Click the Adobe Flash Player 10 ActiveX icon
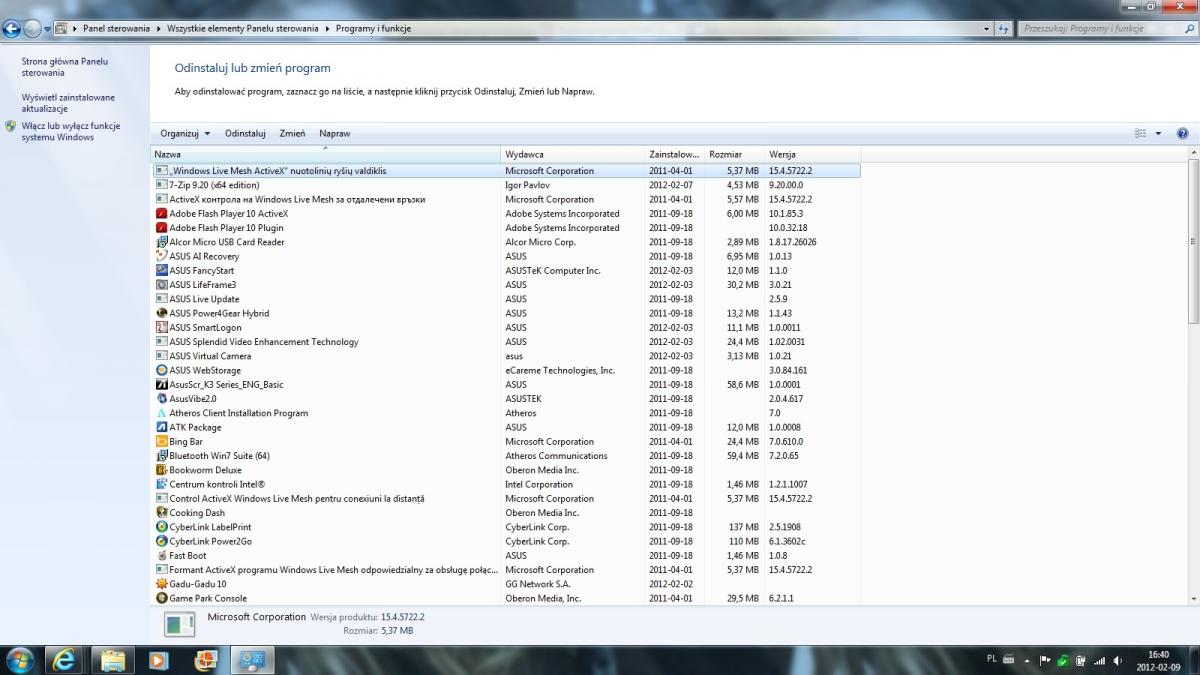Screen dimensions: 1200x675 click(x=161, y=213)
